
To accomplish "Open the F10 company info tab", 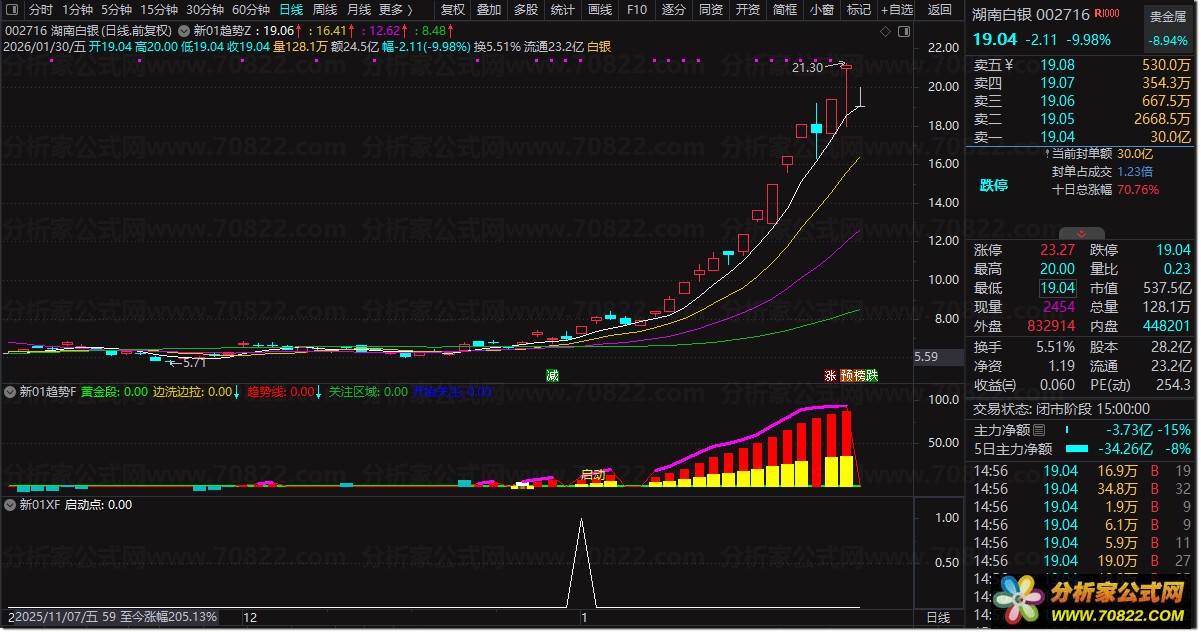I will pos(636,9).
